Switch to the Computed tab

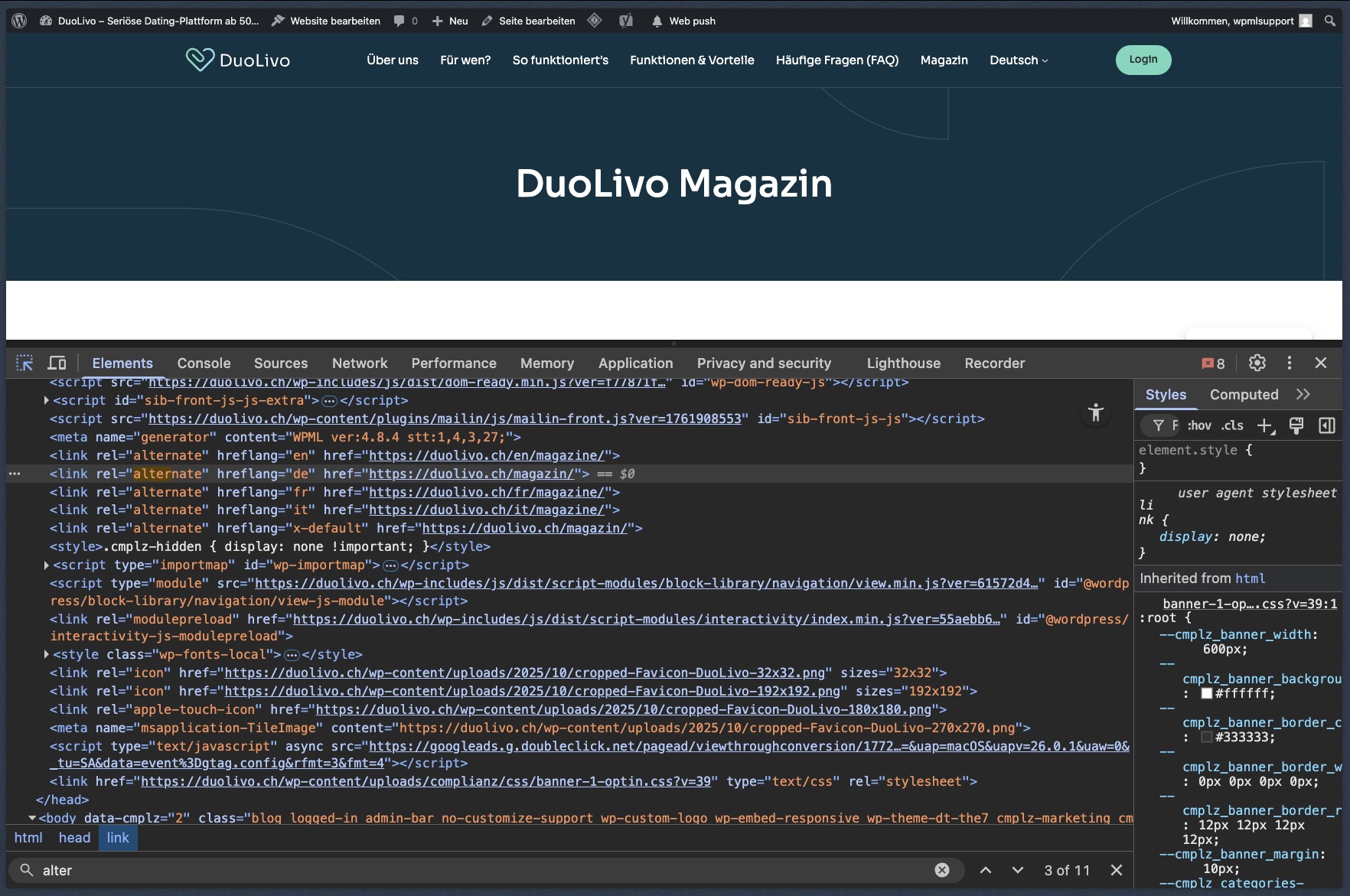[x=1244, y=395]
